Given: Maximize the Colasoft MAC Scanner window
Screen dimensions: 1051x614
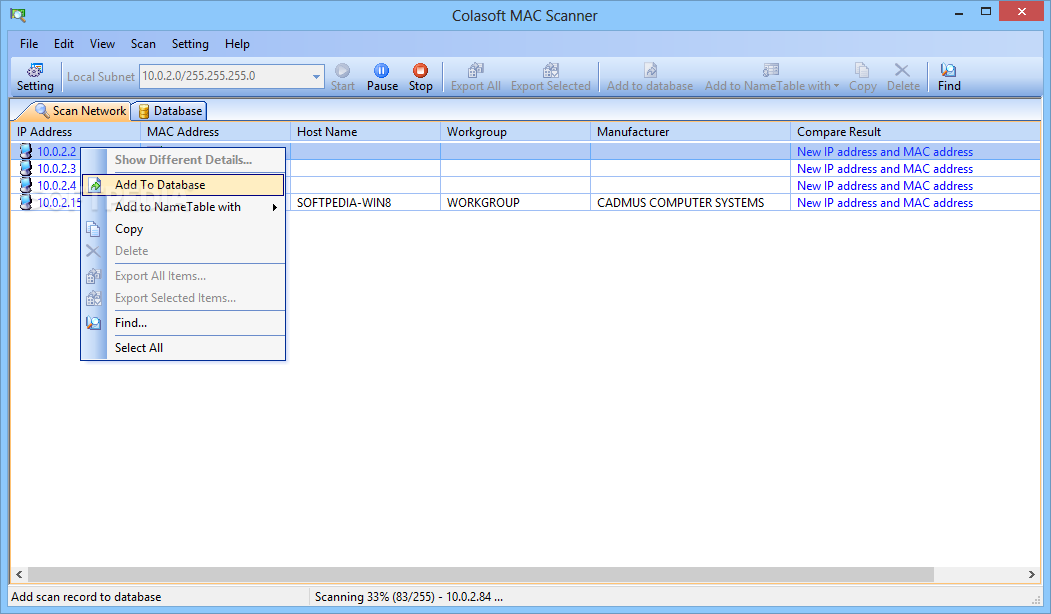Looking at the screenshot, I should (x=986, y=11).
